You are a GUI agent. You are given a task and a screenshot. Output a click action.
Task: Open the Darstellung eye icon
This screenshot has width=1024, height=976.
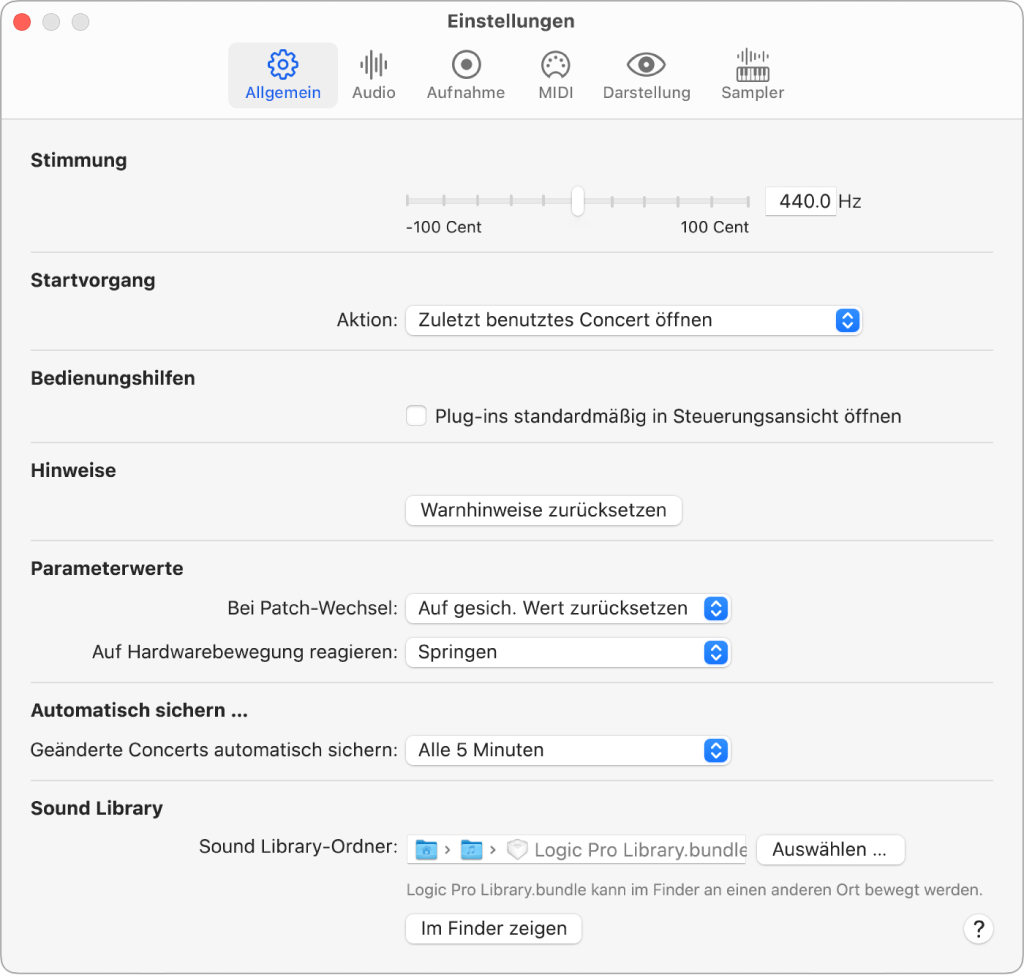click(x=646, y=66)
